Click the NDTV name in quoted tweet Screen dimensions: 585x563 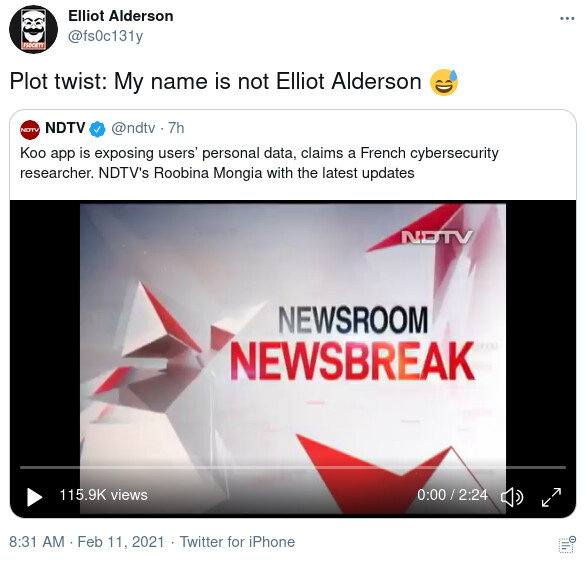tap(65, 128)
